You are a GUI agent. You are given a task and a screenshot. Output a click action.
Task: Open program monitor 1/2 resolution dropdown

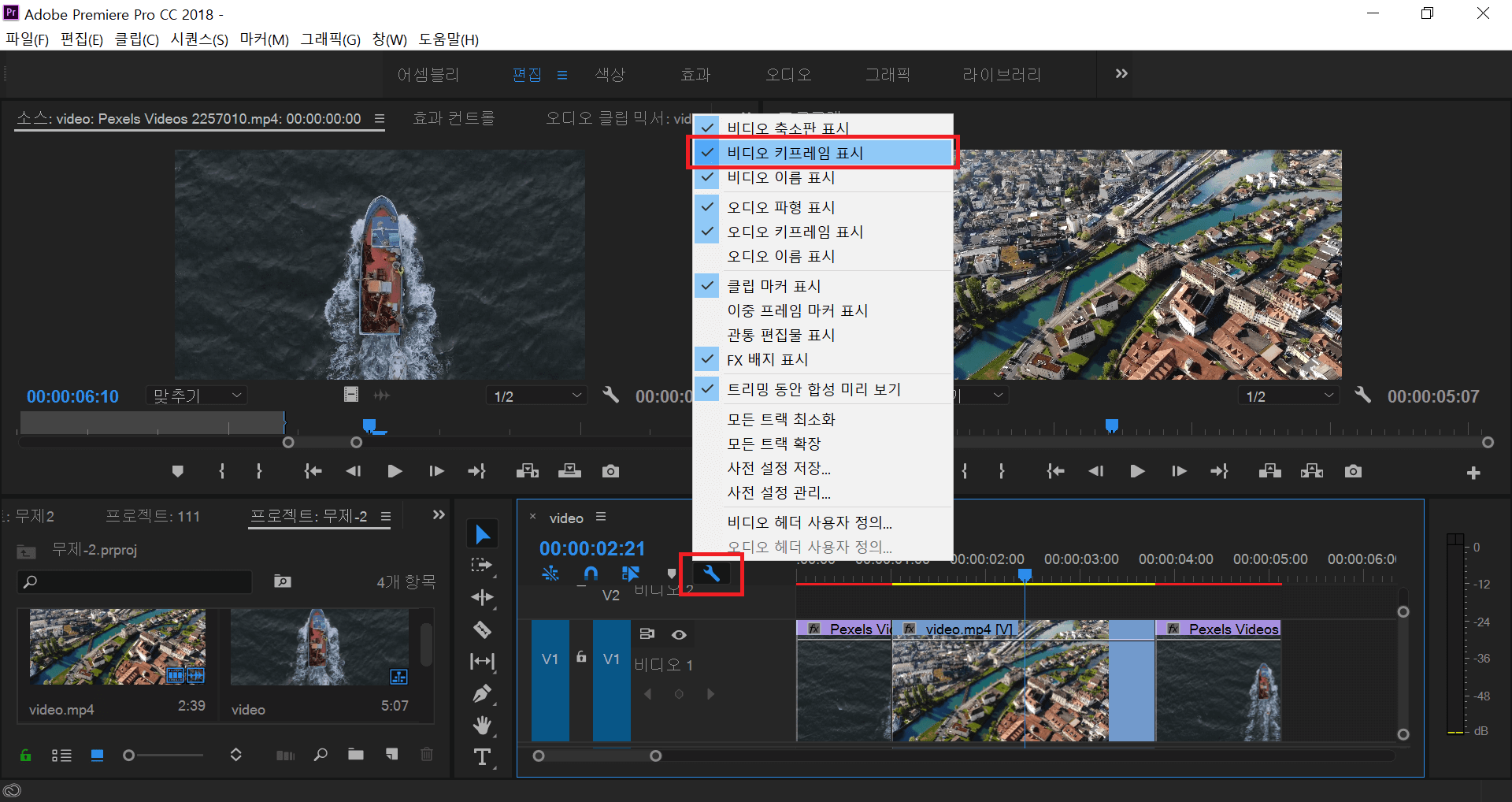(1288, 395)
